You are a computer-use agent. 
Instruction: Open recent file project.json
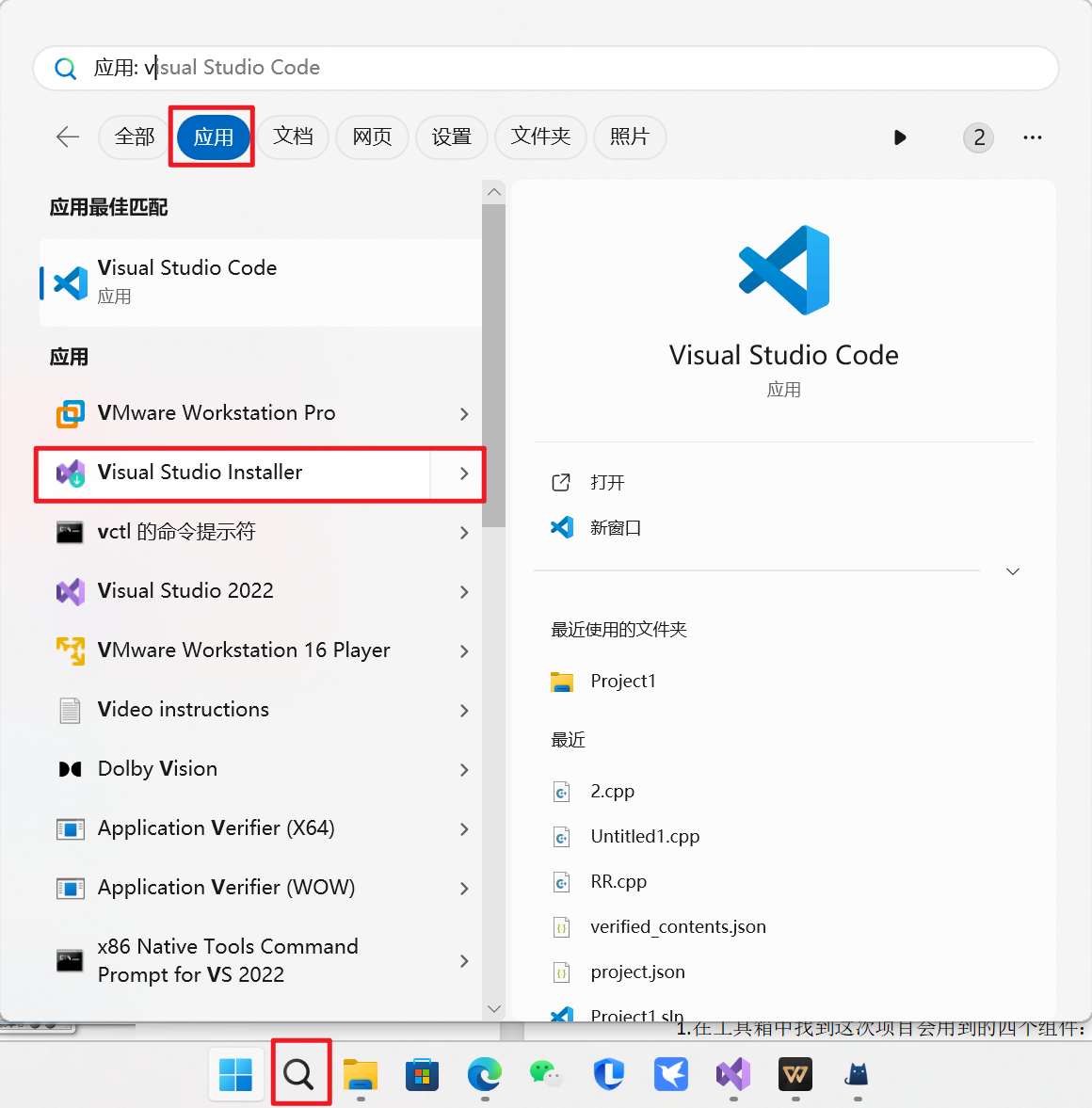pos(637,972)
